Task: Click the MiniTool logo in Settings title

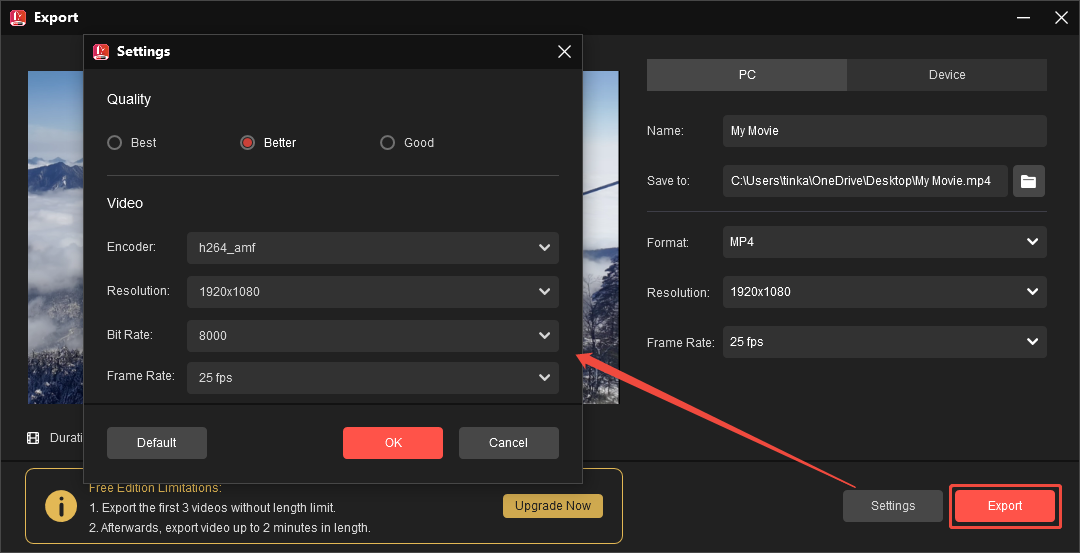Action: coord(101,52)
